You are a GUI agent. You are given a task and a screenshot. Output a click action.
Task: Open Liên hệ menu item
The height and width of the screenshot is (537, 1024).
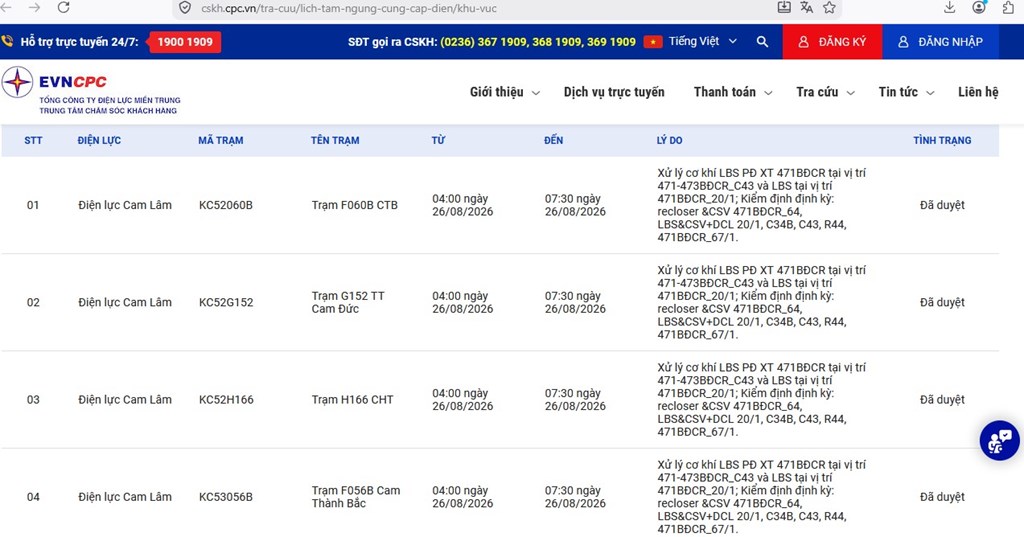tap(978, 92)
